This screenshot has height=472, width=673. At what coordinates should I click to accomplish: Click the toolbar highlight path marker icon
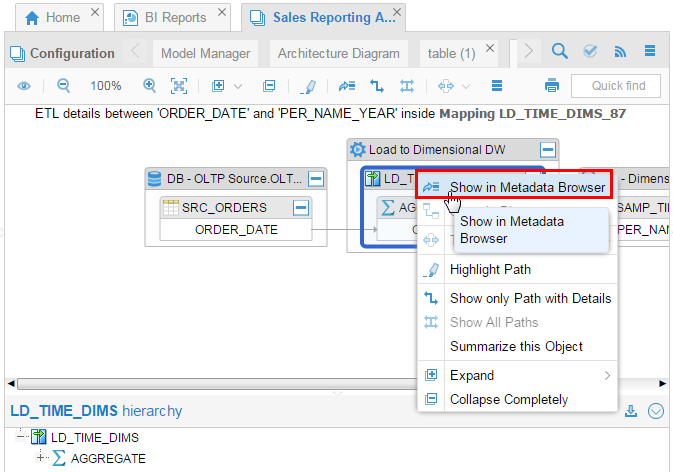click(x=308, y=86)
